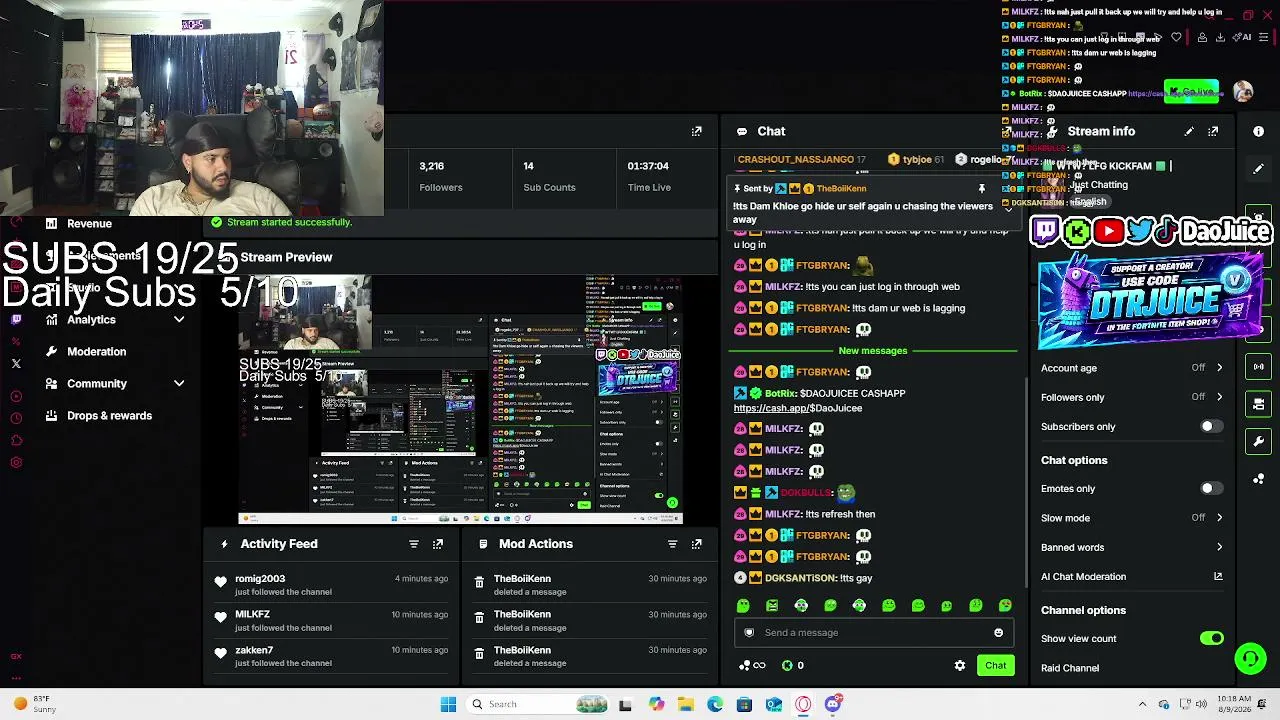Select the Community sidebar item
The height and width of the screenshot is (720, 1280).
coord(96,384)
